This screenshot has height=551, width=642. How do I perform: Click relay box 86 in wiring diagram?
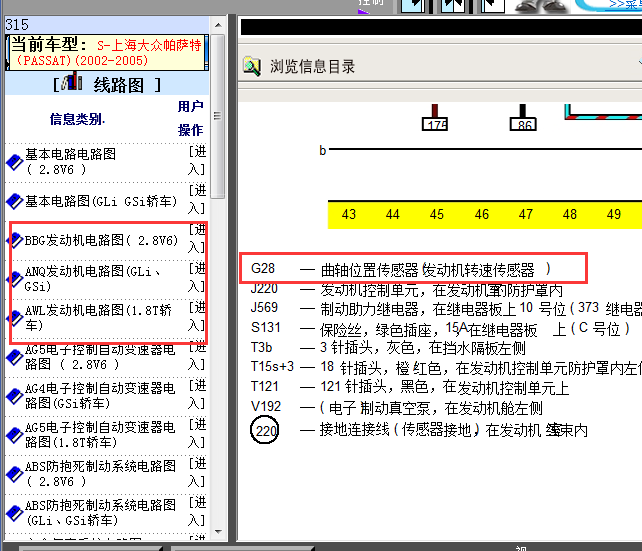(x=523, y=124)
